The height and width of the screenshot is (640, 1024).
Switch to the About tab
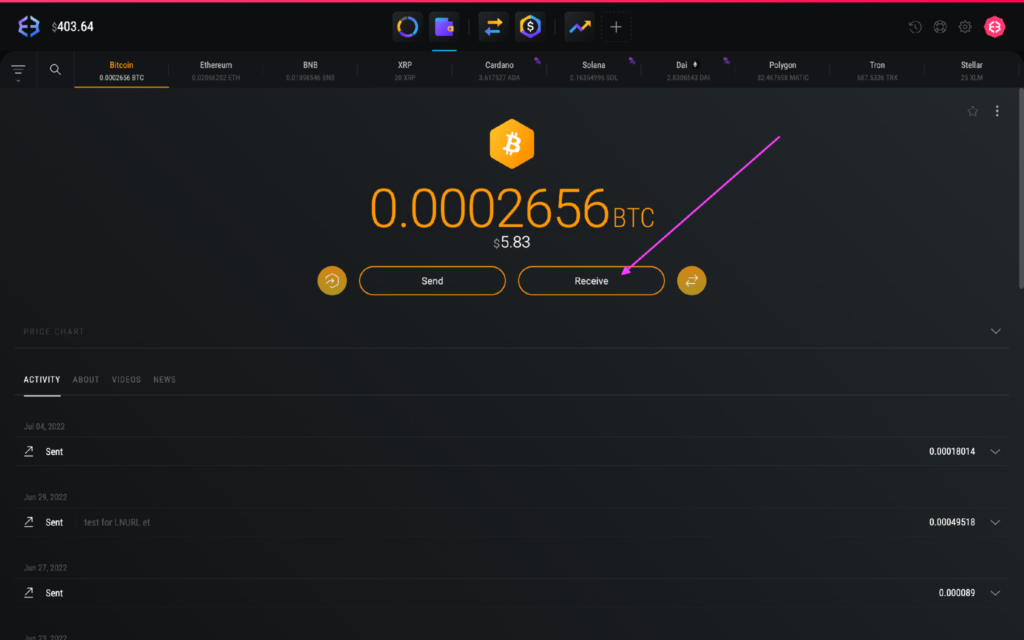[86, 379]
